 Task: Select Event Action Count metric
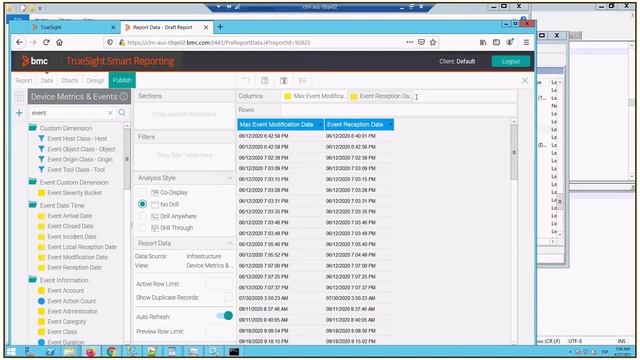(71, 301)
